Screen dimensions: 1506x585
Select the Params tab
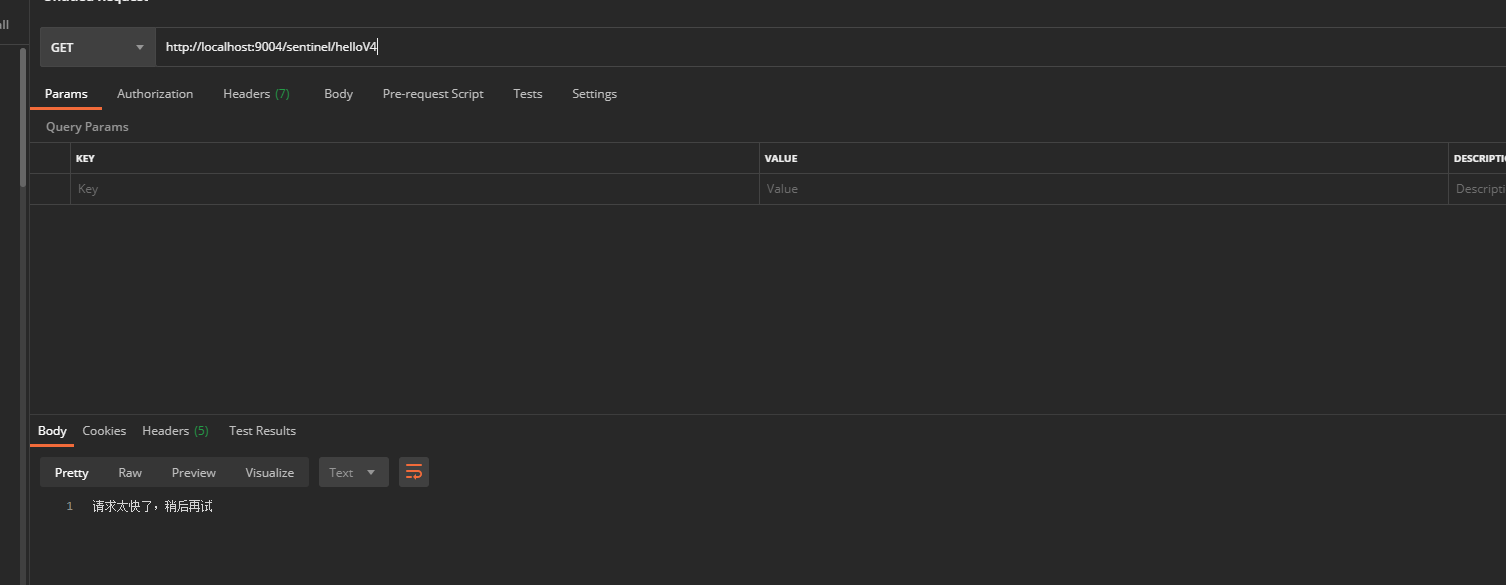[x=66, y=94]
